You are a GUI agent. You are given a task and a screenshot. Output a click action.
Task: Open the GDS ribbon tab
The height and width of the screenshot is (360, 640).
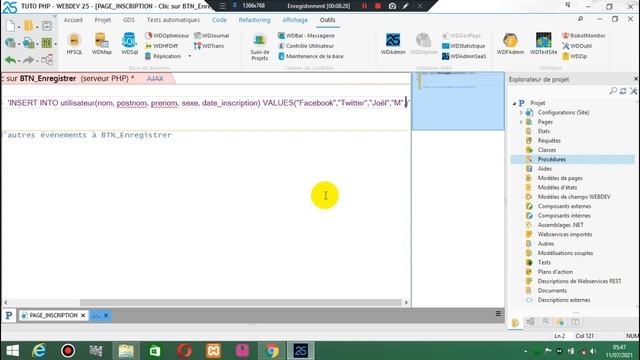click(x=129, y=20)
